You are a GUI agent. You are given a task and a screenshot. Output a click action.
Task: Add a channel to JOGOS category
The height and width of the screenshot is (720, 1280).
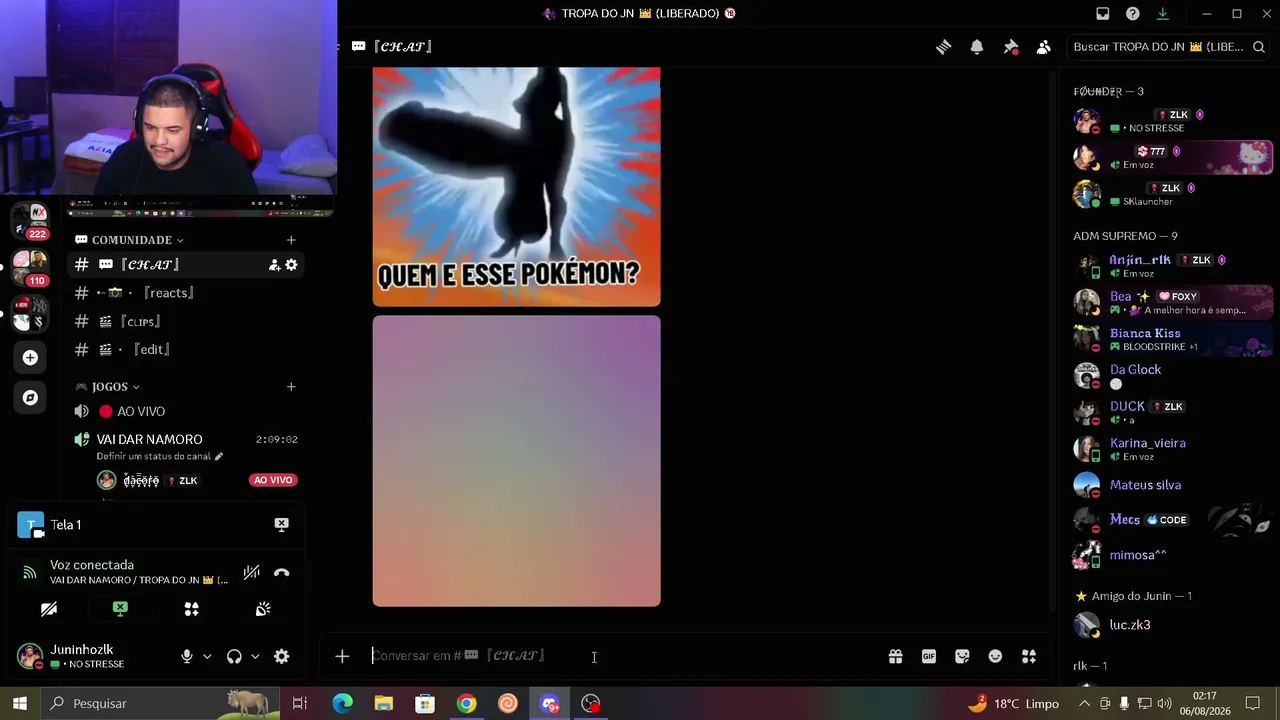[x=291, y=387]
